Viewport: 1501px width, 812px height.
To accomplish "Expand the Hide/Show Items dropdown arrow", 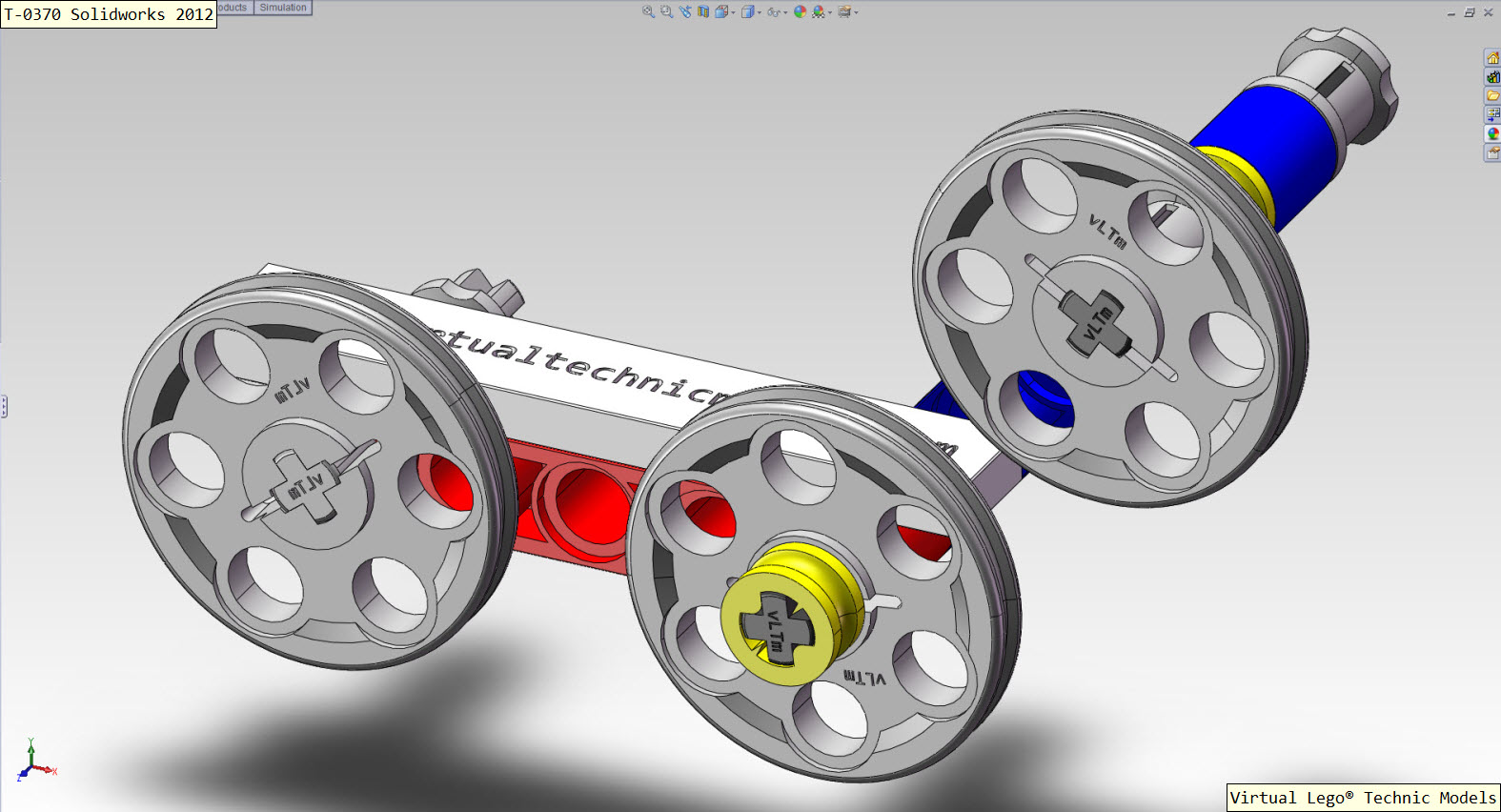I will pos(785,12).
